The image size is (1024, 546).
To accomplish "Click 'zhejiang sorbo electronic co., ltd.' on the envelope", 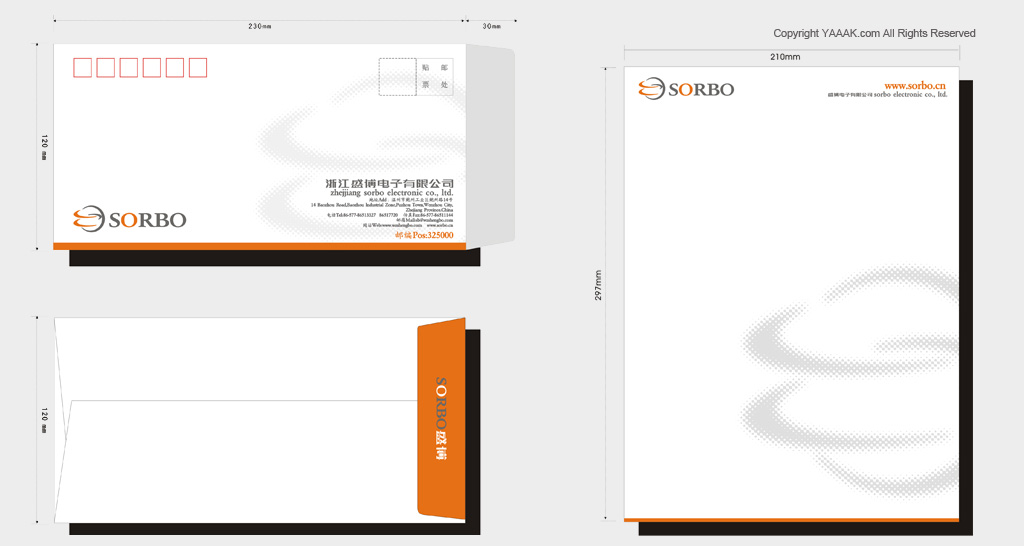I will tap(391, 193).
